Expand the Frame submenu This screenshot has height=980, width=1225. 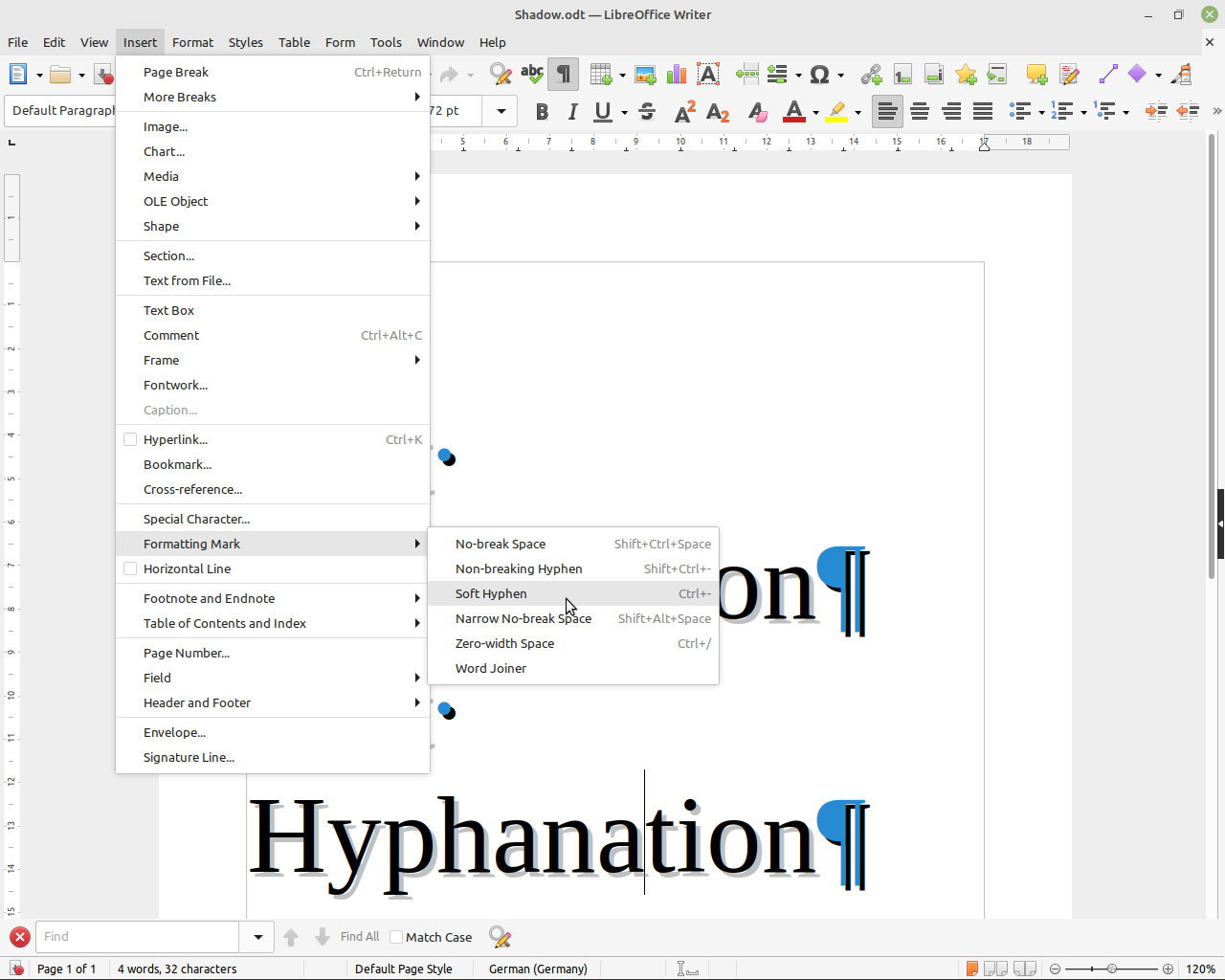click(273, 360)
